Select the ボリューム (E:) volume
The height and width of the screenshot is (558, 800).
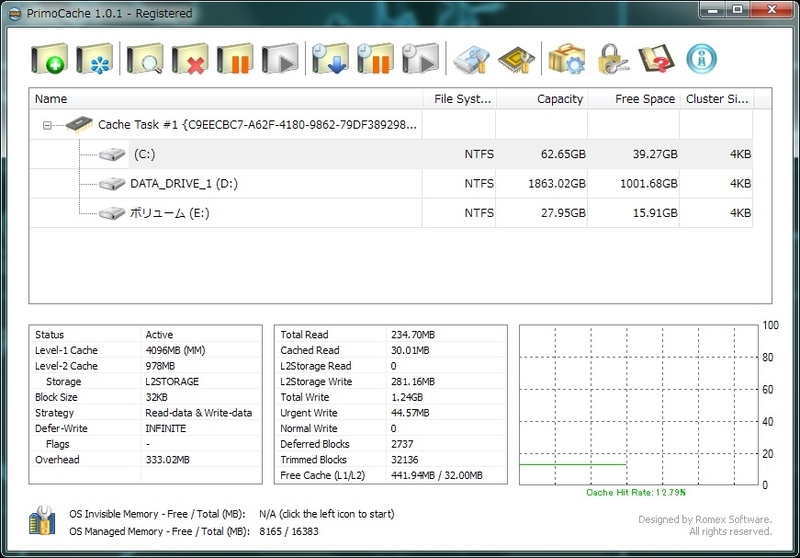391,213
